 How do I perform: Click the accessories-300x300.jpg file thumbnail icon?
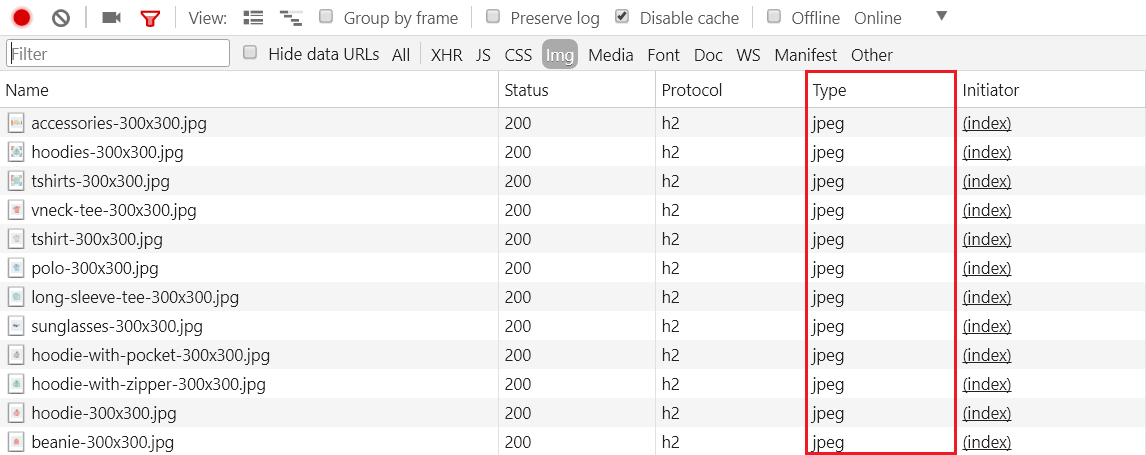click(x=16, y=123)
